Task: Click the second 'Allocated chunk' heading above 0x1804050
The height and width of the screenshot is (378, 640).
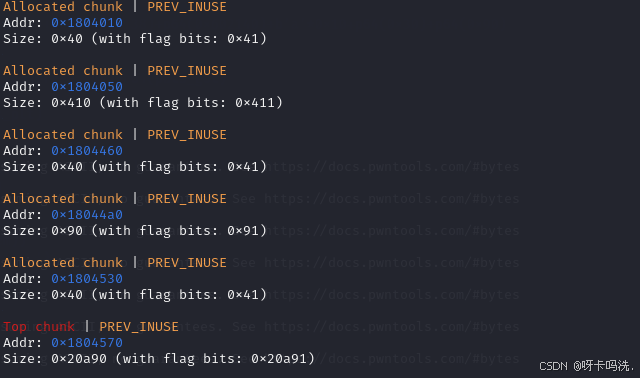Action: (63, 71)
